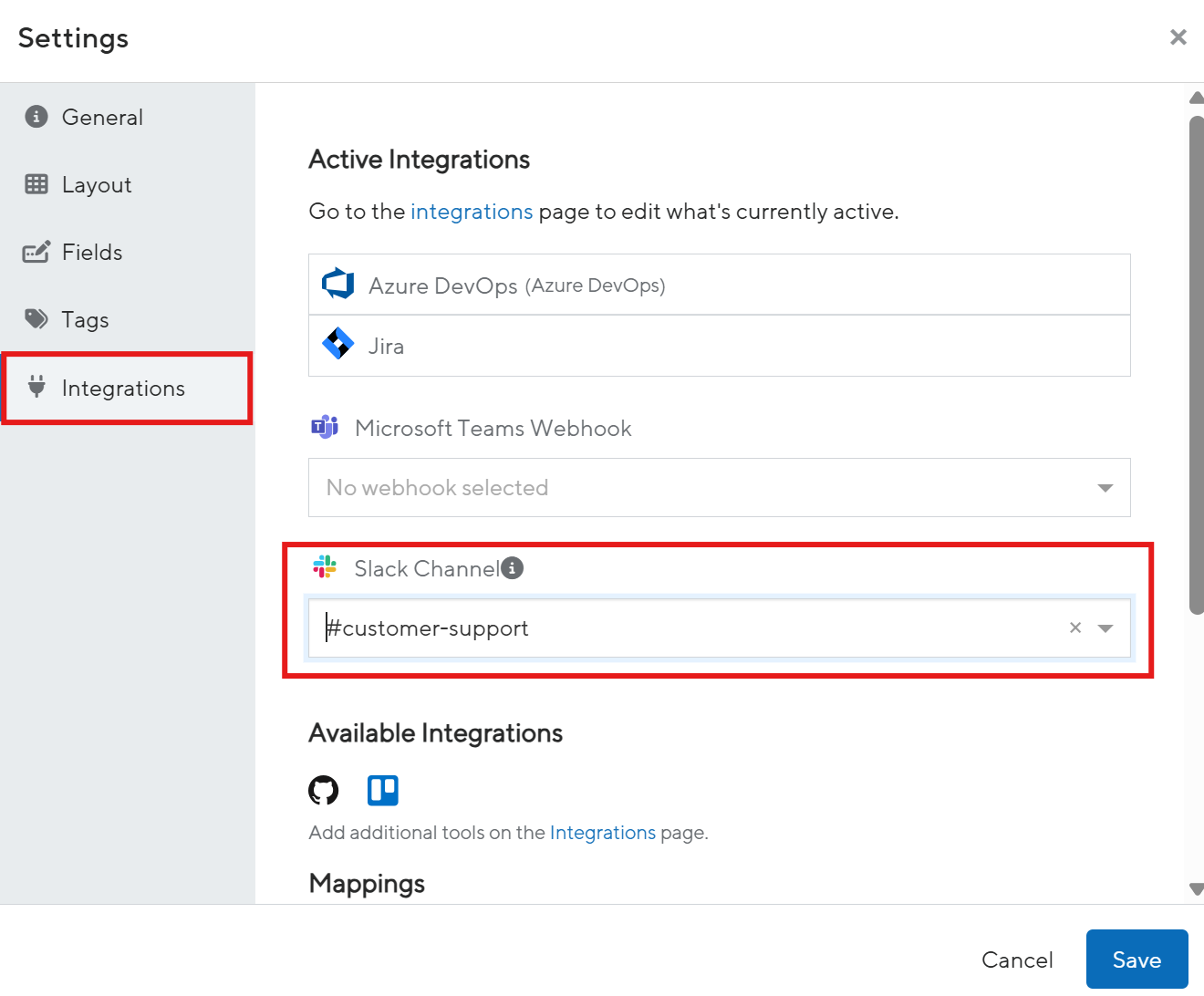Expand the Slack Channel selector dropdown
This screenshot has width=1204, height=996.
coord(1105,628)
